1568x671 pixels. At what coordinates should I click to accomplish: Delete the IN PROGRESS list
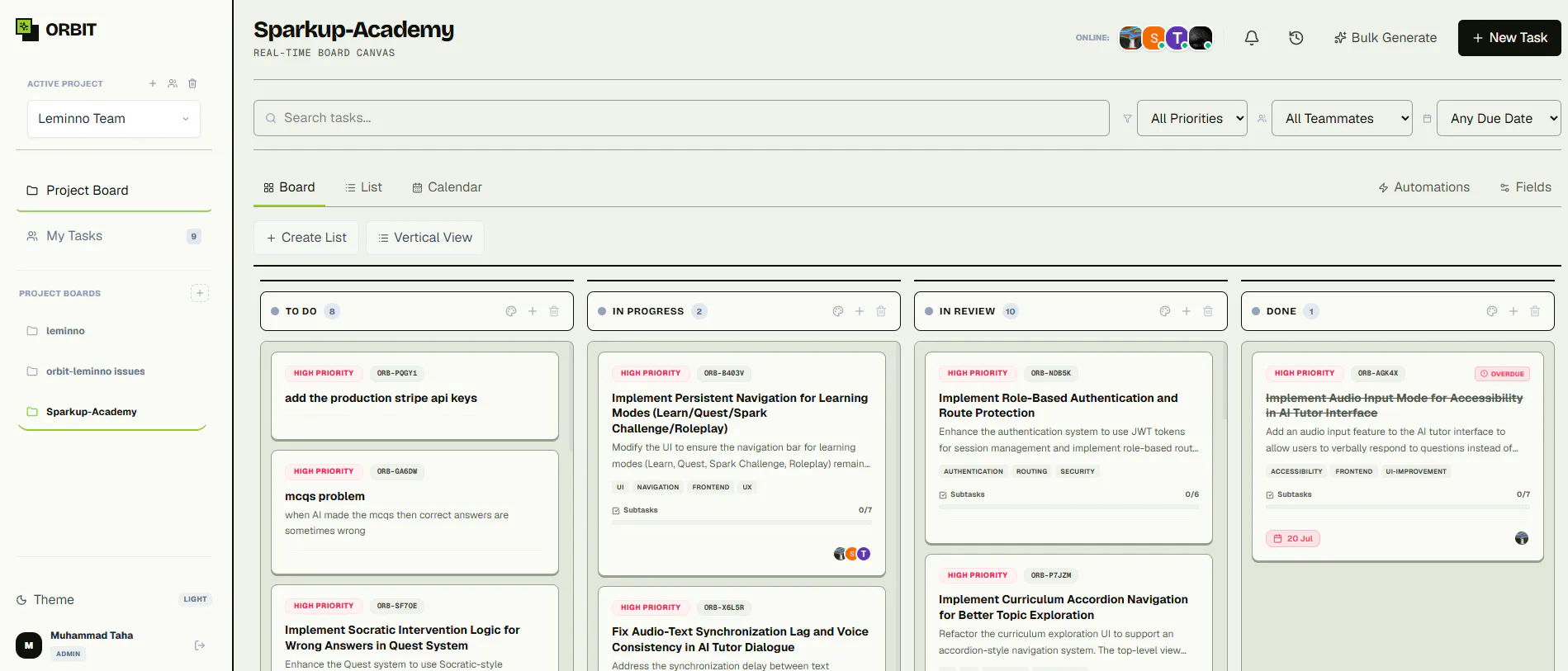pos(881,311)
